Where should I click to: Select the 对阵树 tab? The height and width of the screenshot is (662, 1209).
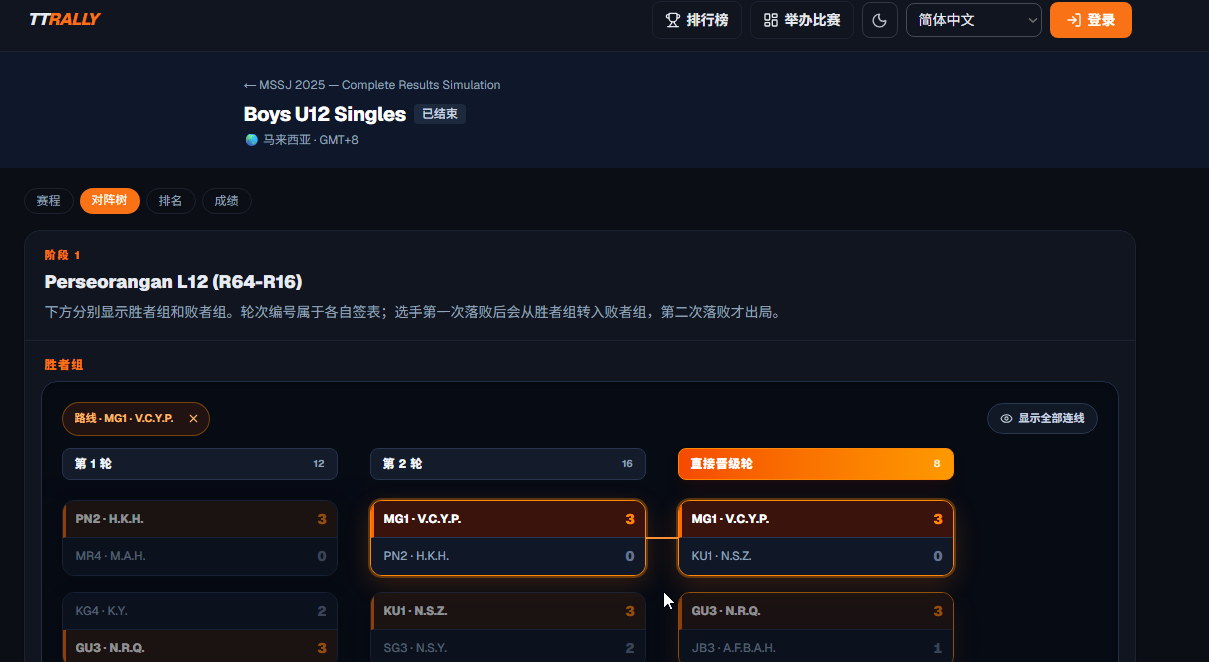coord(110,201)
